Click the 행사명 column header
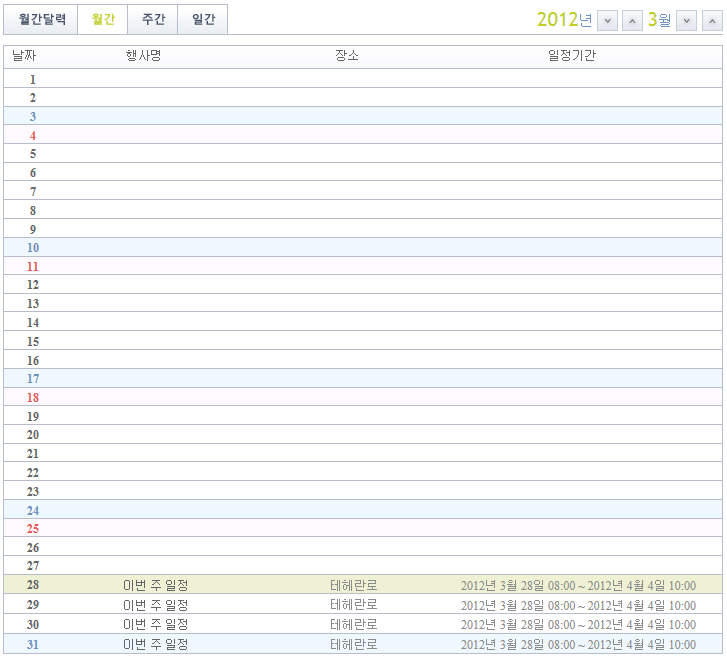The width and height of the screenshot is (727, 658). point(143,56)
